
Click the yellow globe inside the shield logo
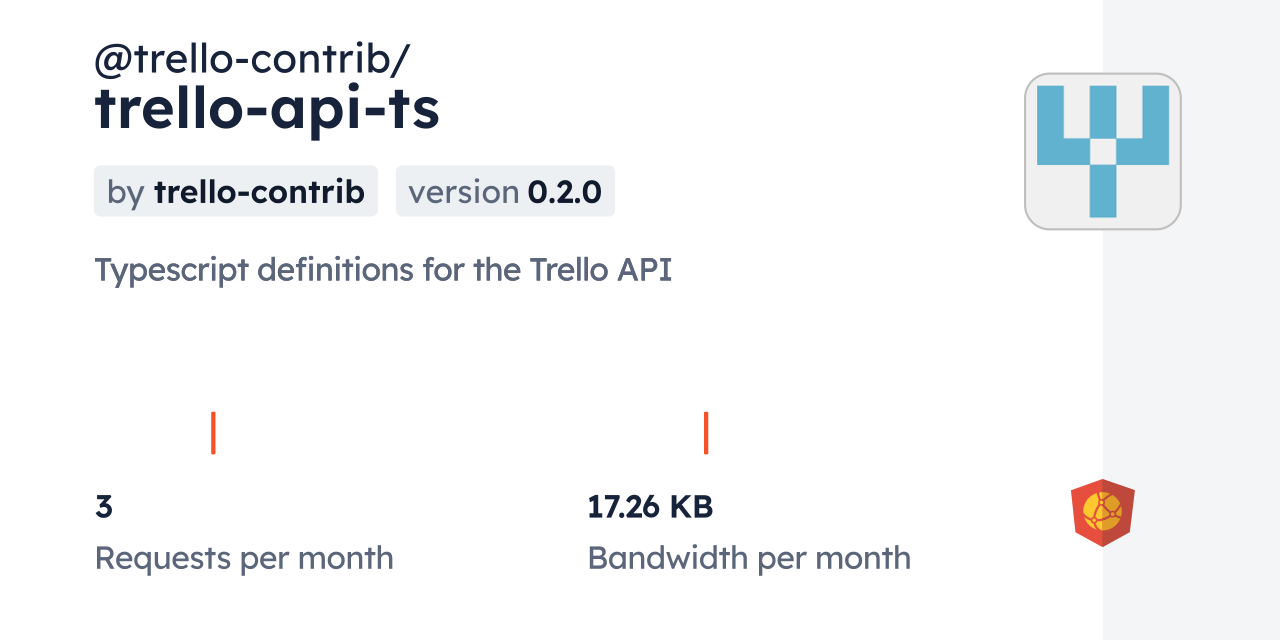[x=1102, y=511]
